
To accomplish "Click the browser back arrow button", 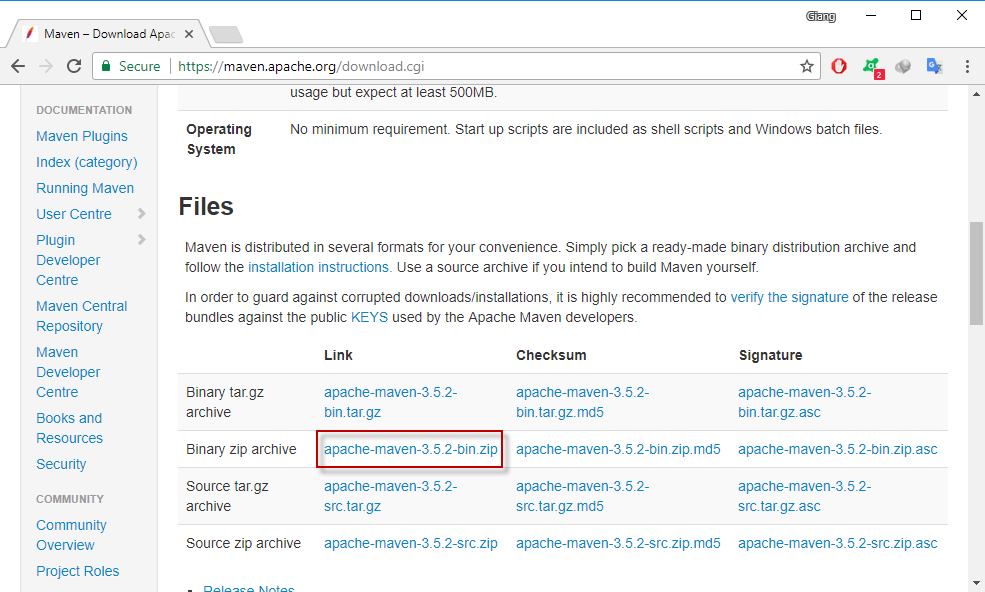I will 18,66.
